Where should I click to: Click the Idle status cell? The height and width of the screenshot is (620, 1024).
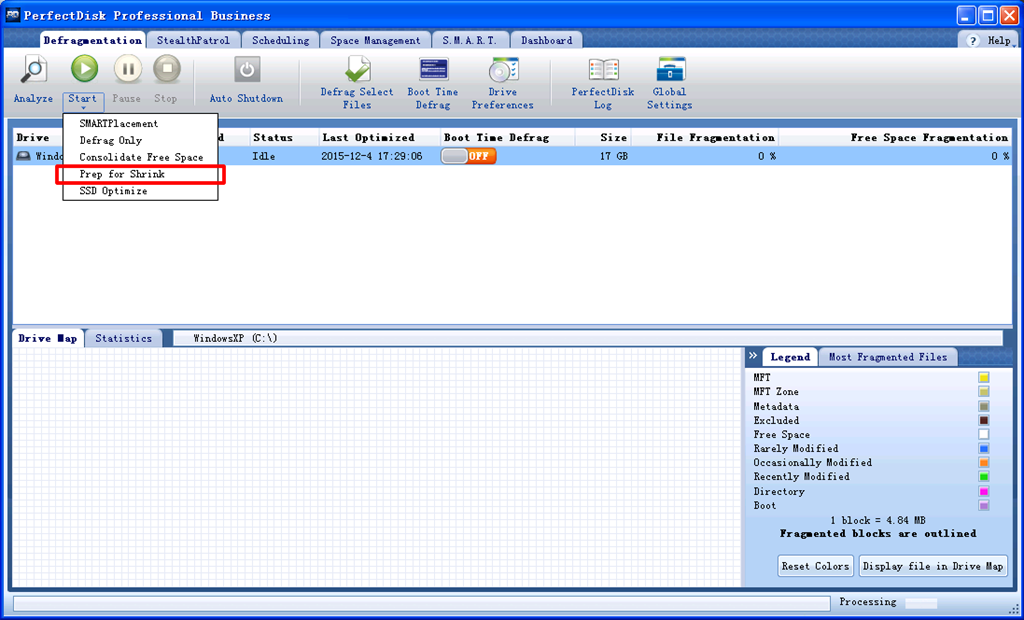click(x=264, y=157)
